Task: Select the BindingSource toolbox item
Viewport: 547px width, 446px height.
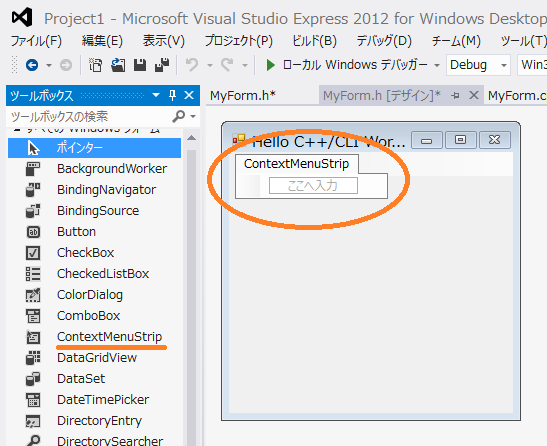Action: [95, 211]
